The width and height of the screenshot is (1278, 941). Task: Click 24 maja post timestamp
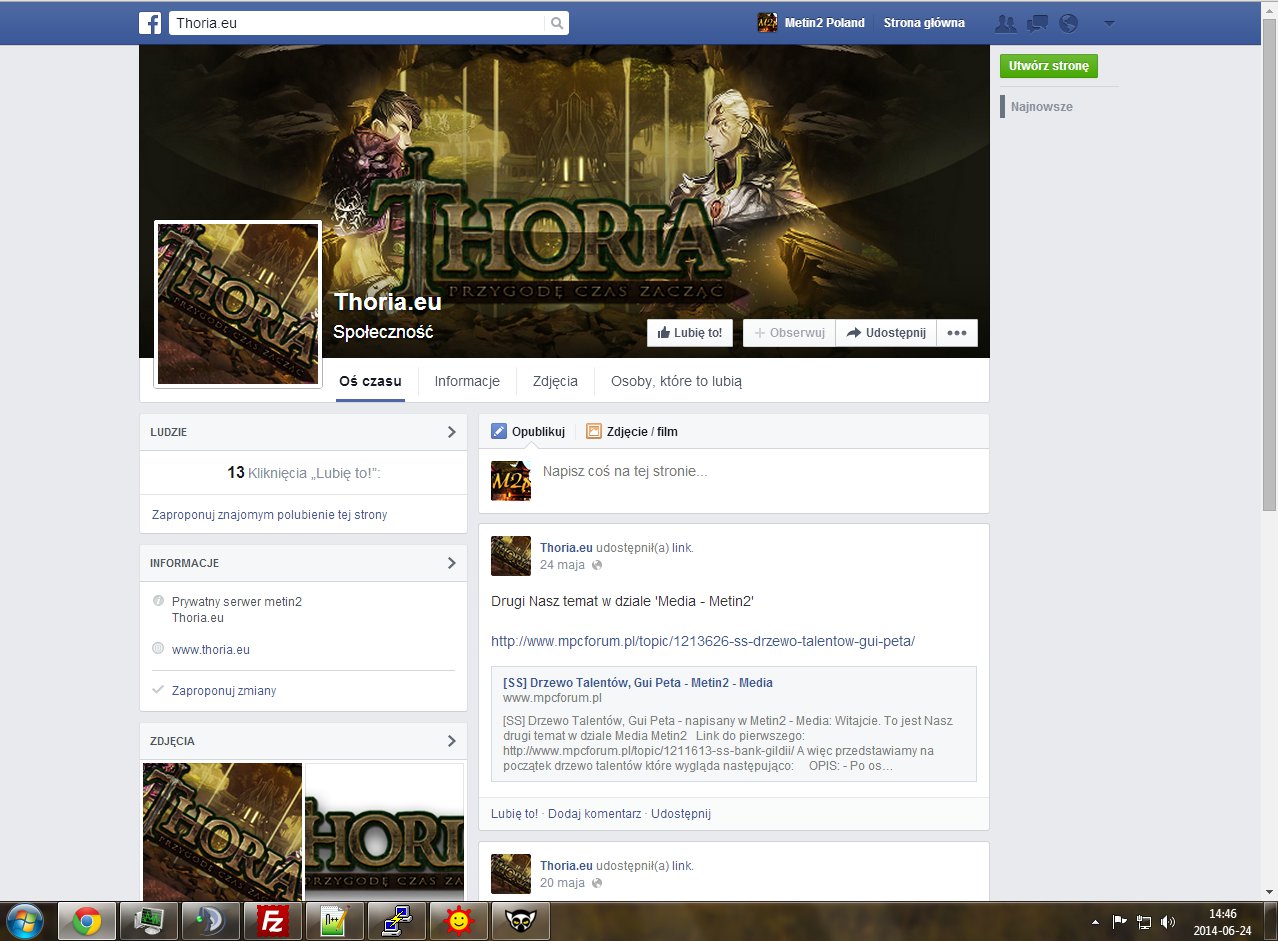click(x=562, y=565)
